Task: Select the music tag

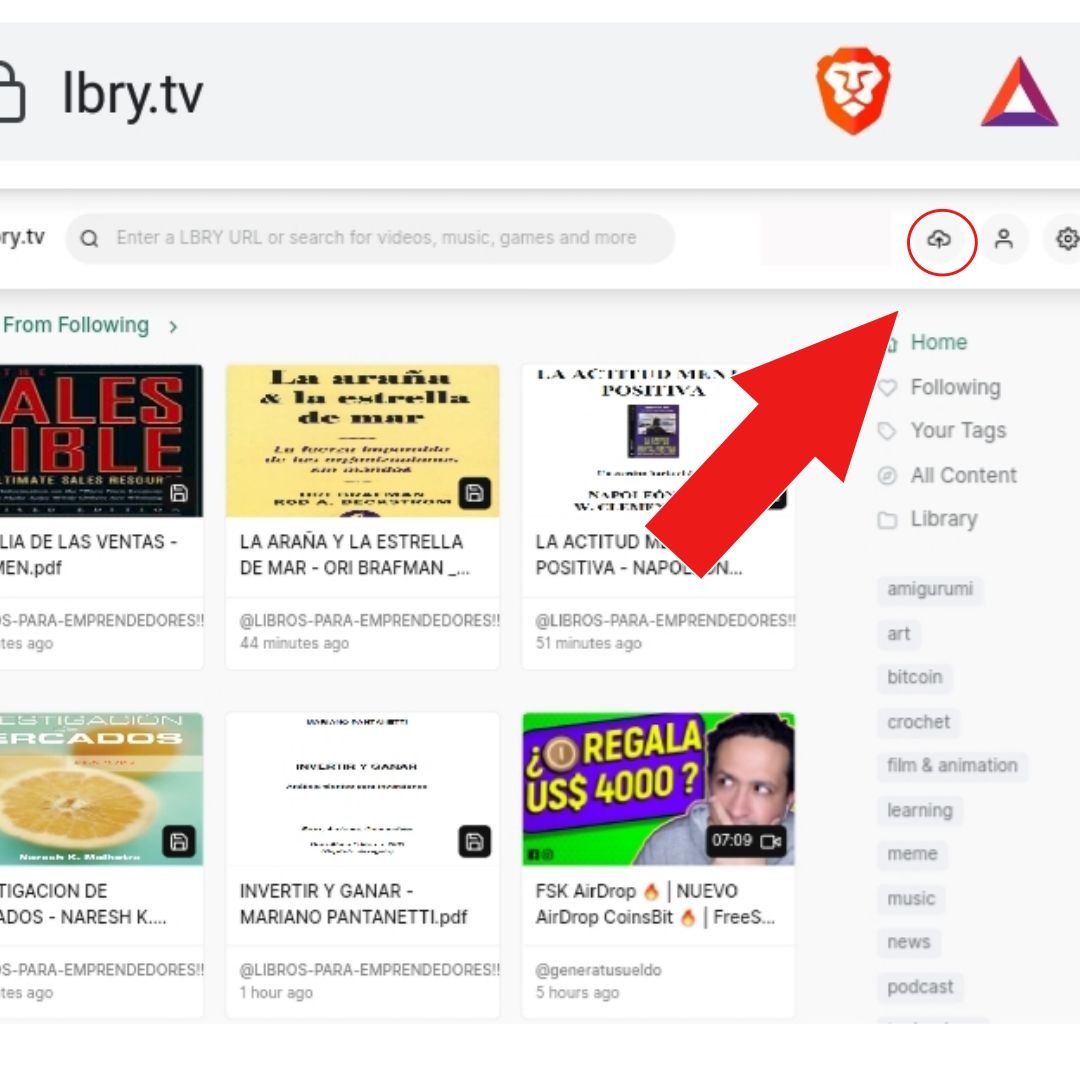Action: point(911,898)
